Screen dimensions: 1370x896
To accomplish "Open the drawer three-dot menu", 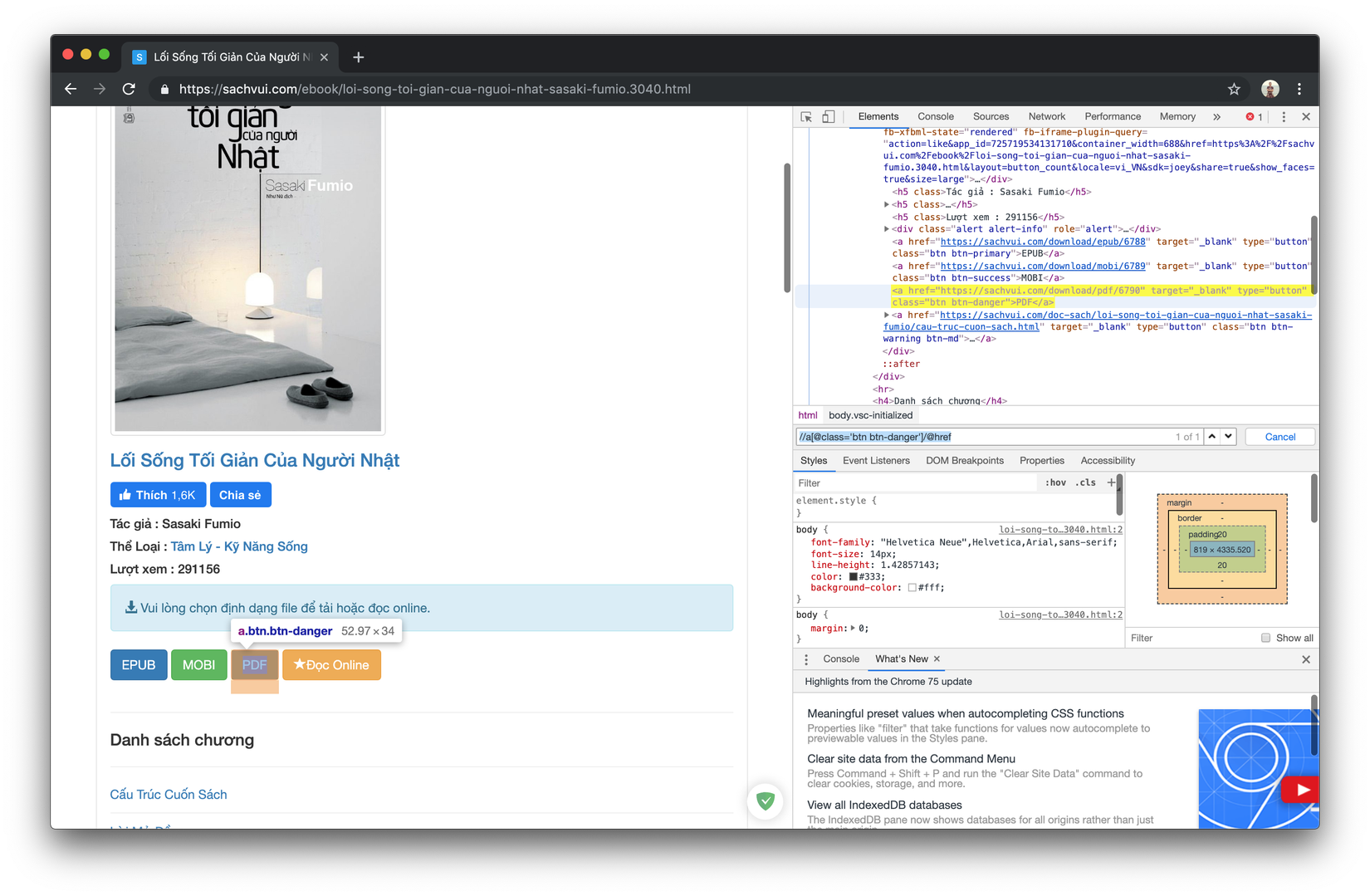I will coord(806,659).
